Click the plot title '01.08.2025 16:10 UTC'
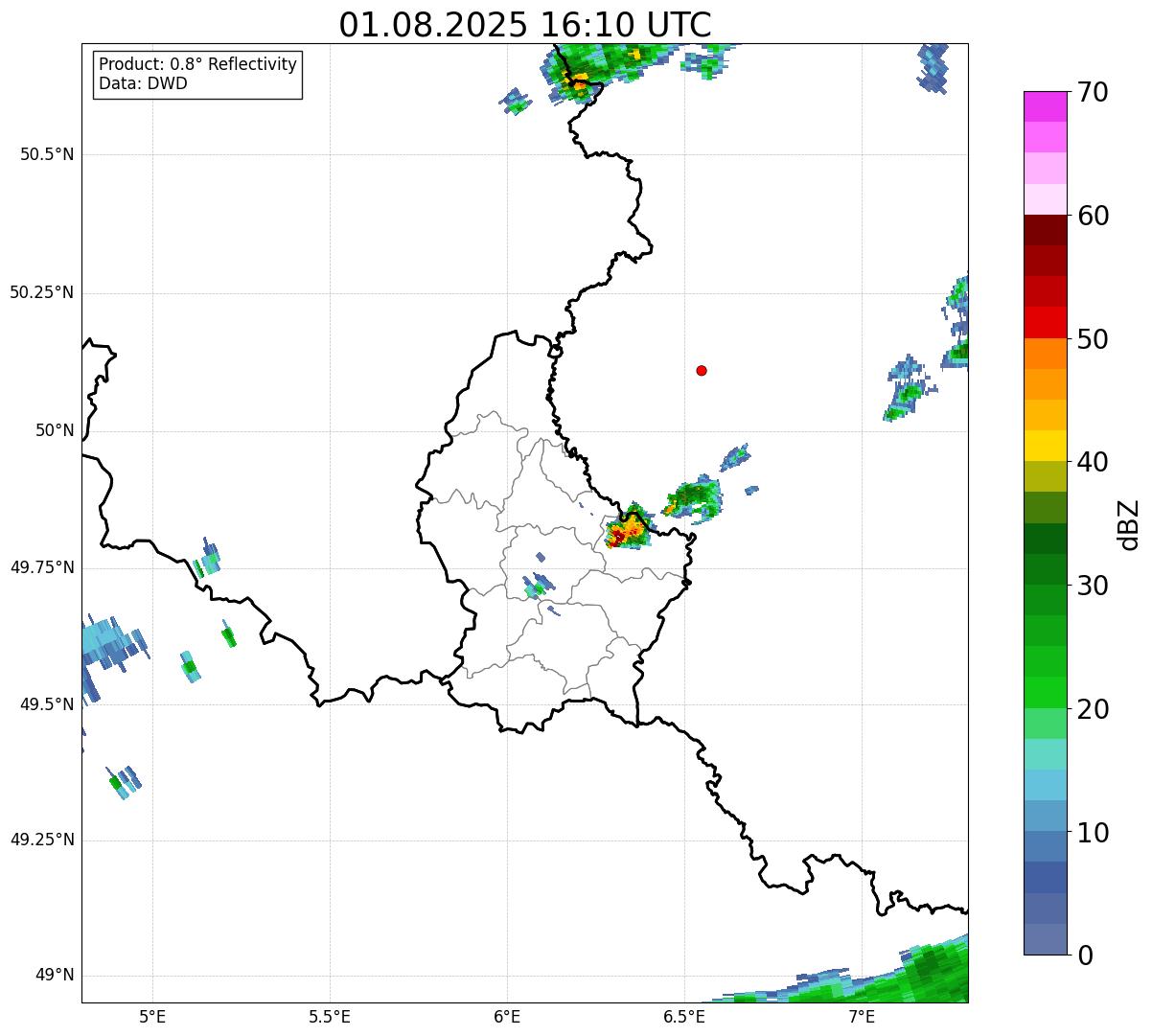The height and width of the screenshot is (1036, 1152). pyautogui.click(x=525, y=25)
